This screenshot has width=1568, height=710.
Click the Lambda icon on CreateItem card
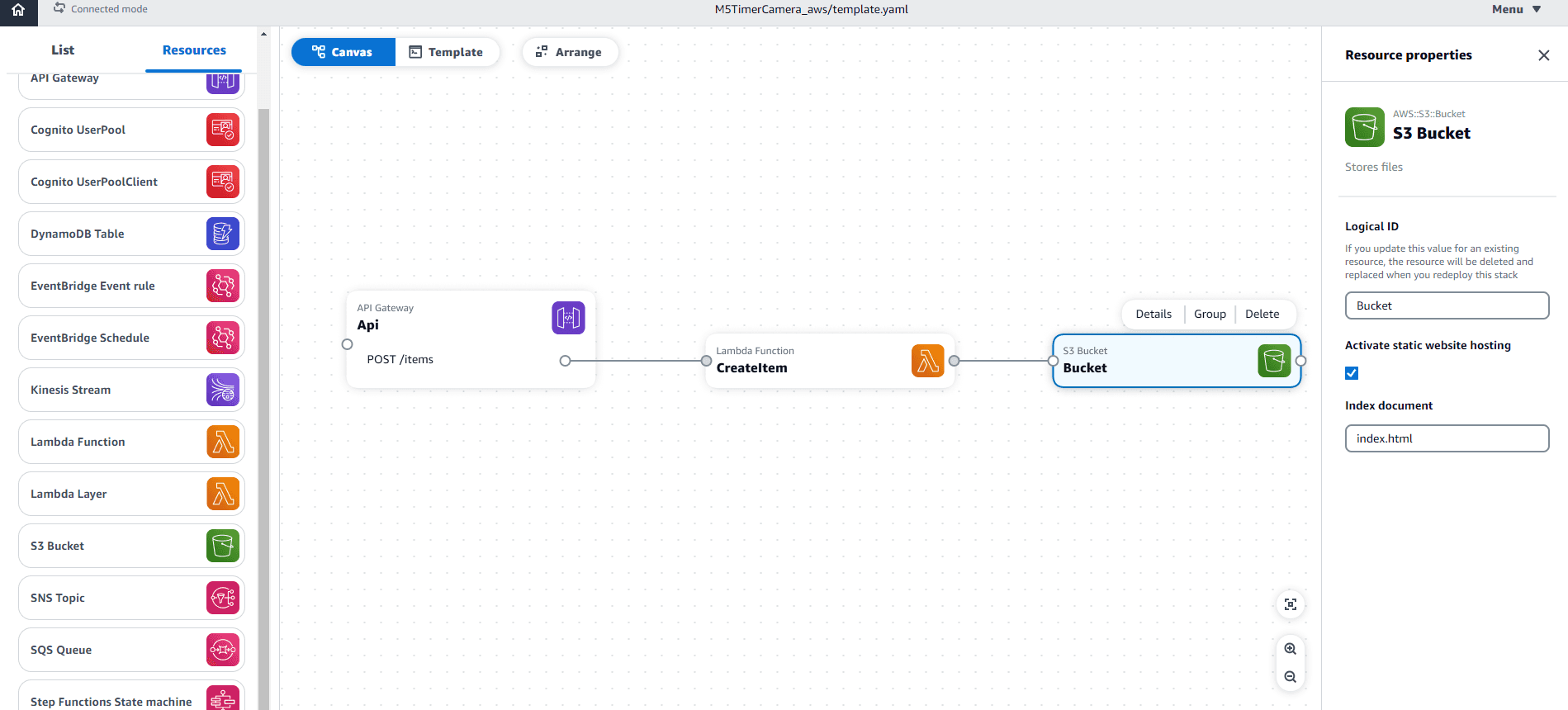click(927, 361)
